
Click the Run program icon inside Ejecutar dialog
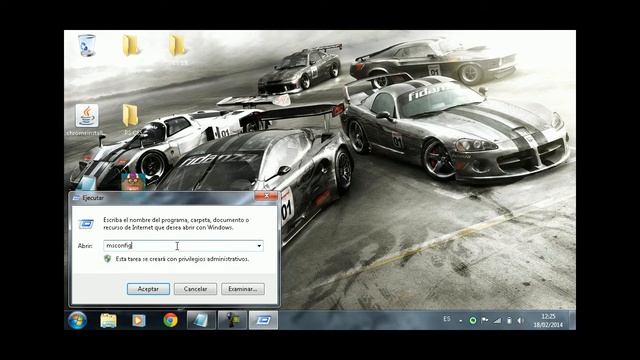point(86,224)
